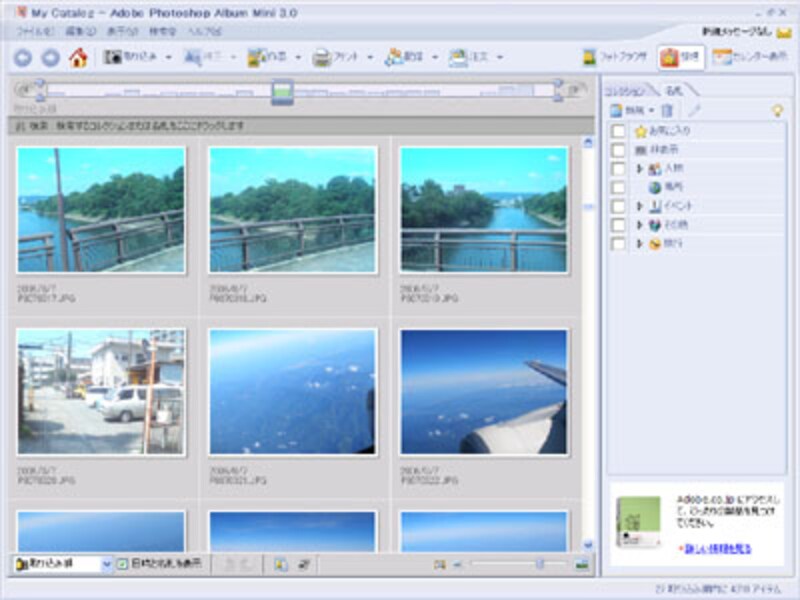Click the rotate left icon in bottom bar

pos(230,564)
